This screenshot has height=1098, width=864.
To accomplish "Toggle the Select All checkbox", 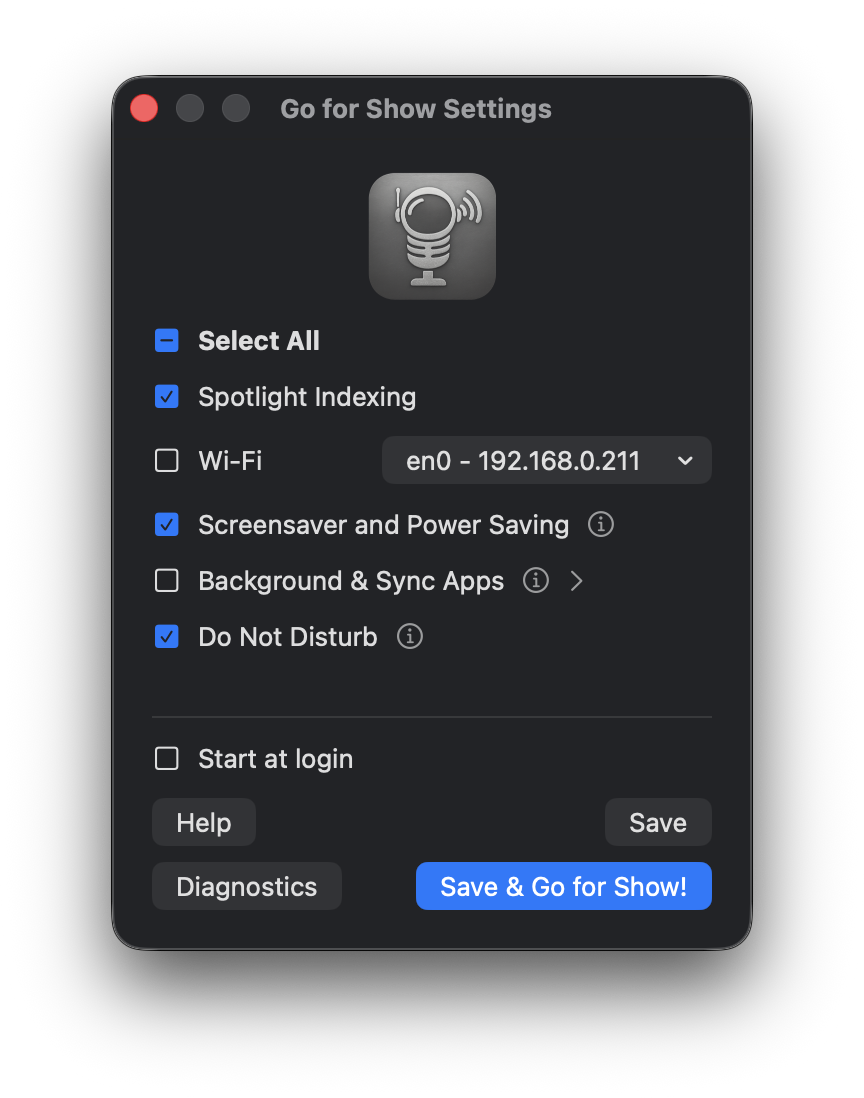I will [167, 341].
